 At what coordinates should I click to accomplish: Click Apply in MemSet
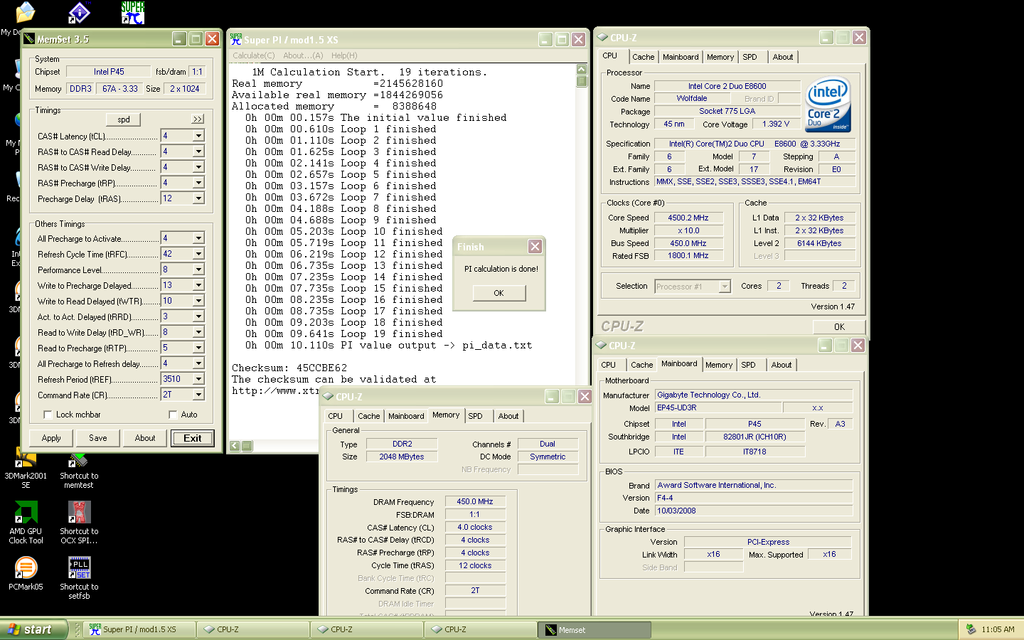point(51,438)
